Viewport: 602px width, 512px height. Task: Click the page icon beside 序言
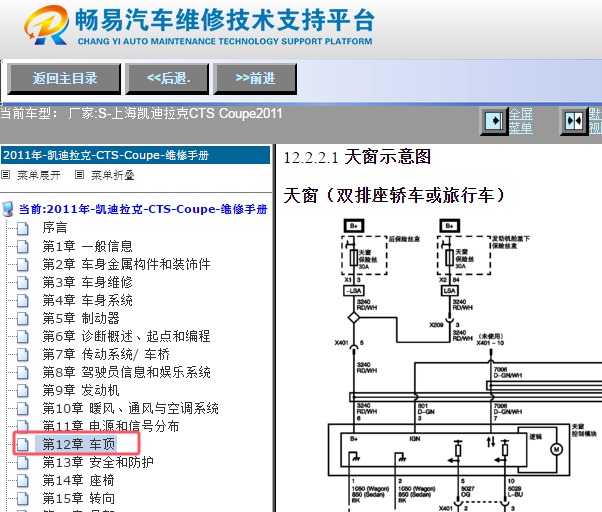[x=23, y=228]
